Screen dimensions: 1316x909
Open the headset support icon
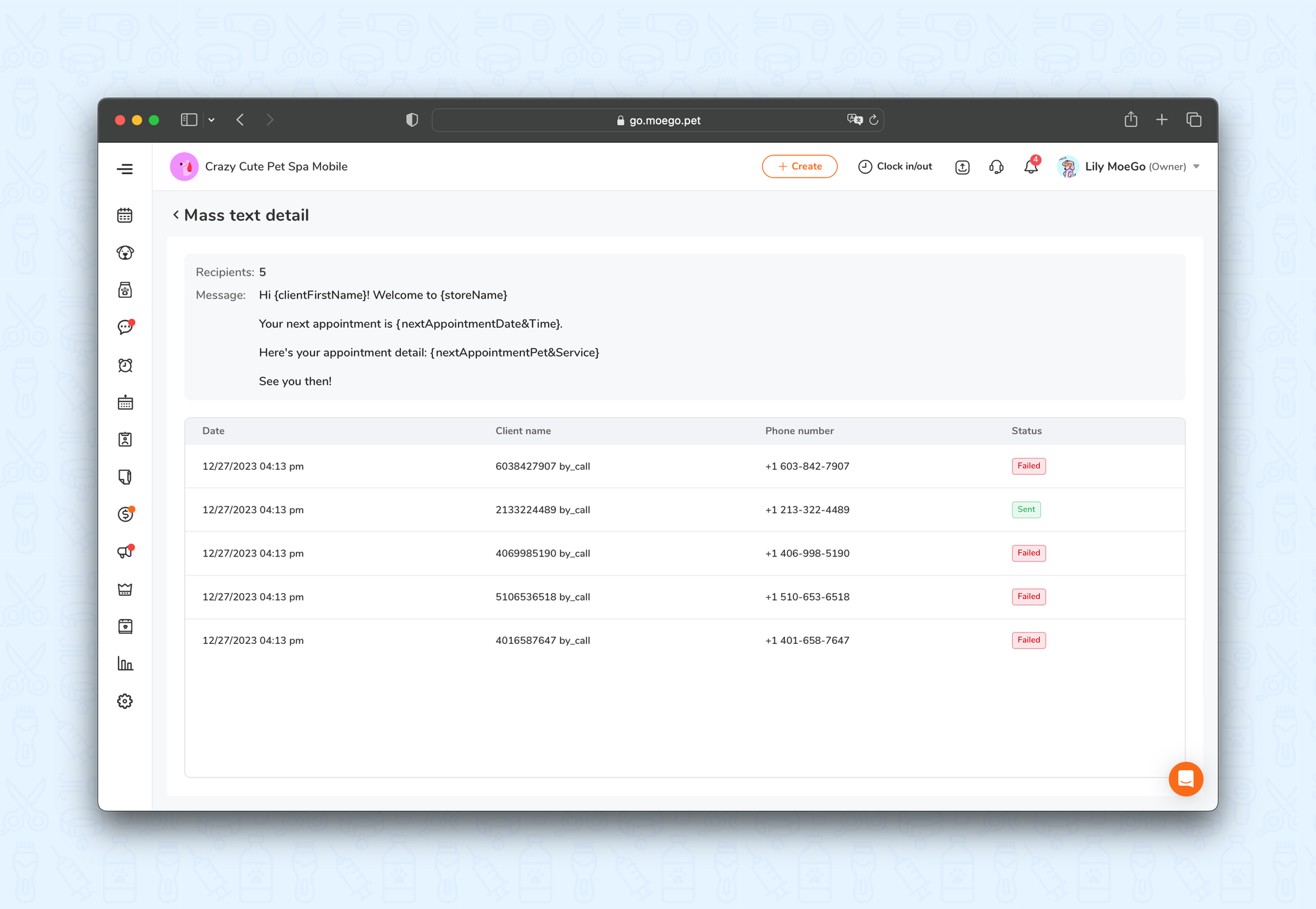996,167
